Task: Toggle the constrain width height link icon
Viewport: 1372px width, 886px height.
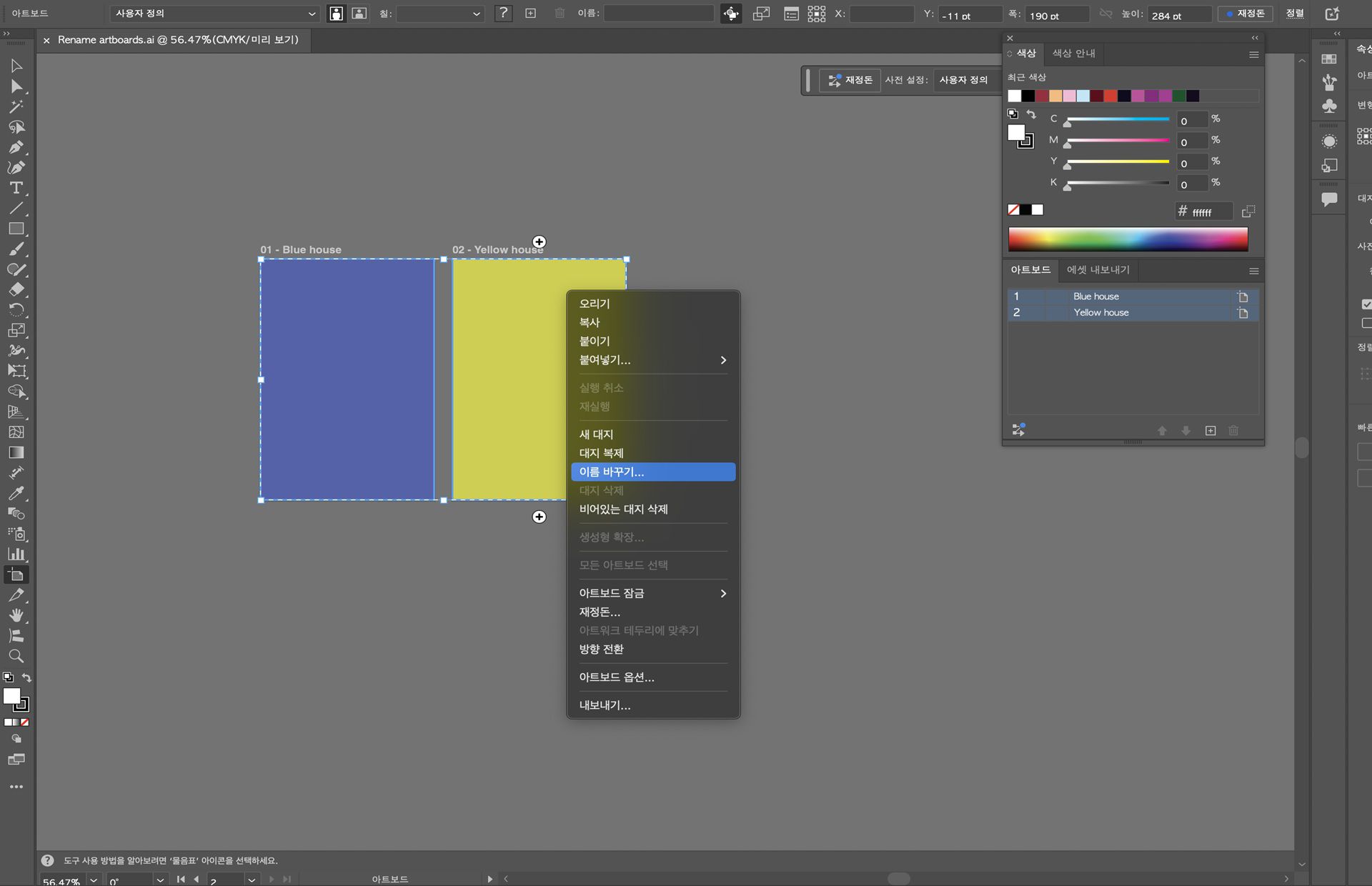Action: click(x=1105, y=14)
